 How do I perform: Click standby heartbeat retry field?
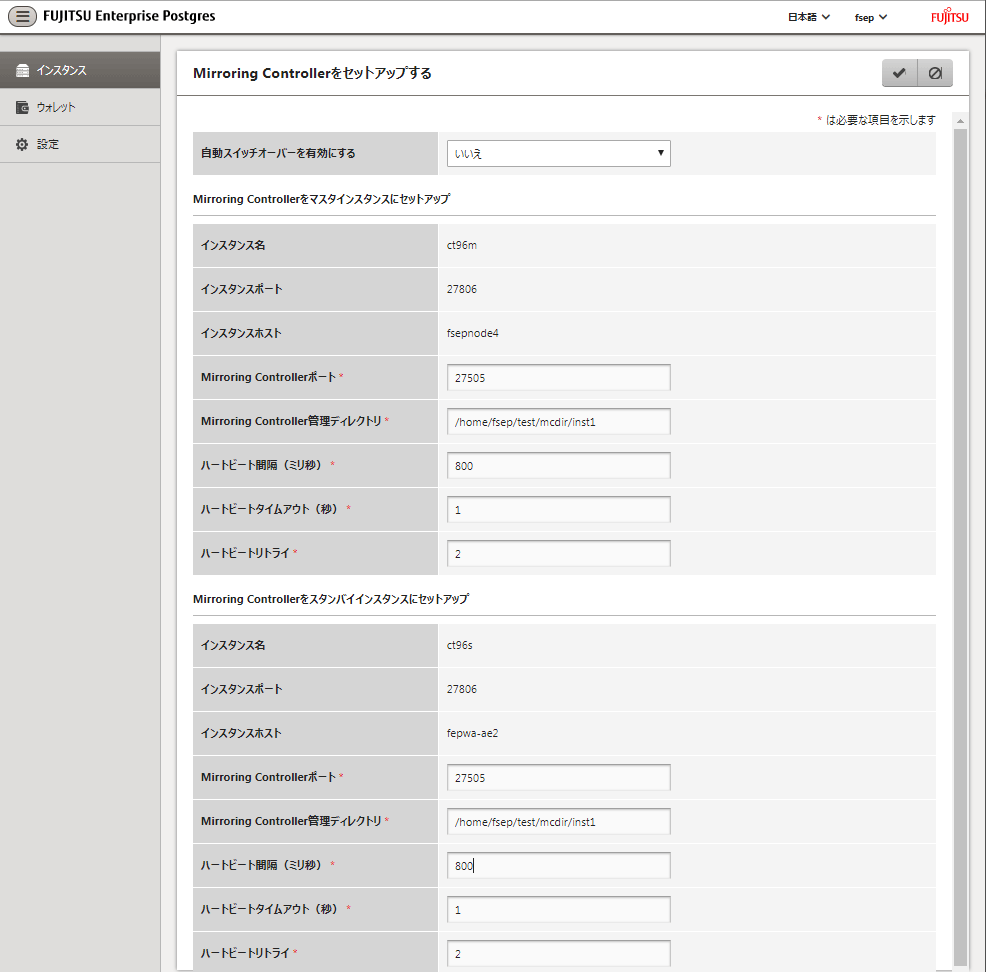pos(558,953)
